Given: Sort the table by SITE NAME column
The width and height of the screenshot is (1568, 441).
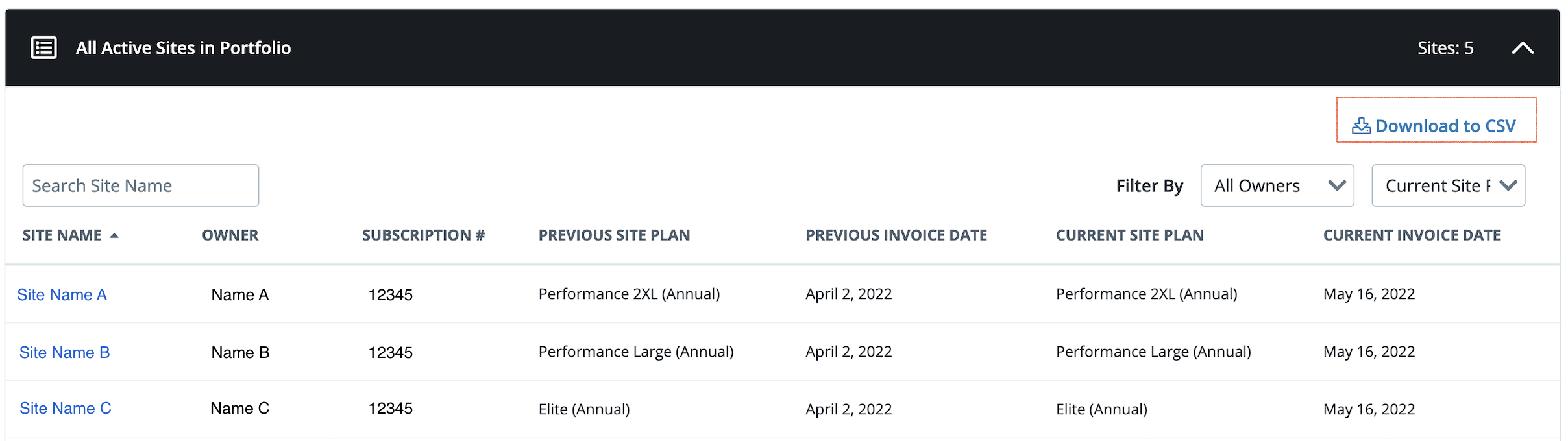Looking at the screenshot, I should tap(62, 235).
